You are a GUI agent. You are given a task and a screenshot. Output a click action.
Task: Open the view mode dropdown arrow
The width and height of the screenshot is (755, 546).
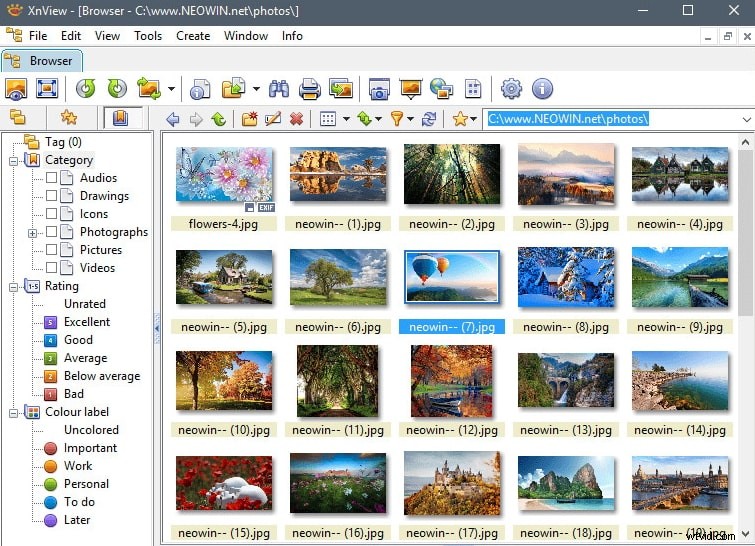pos(346,119)
